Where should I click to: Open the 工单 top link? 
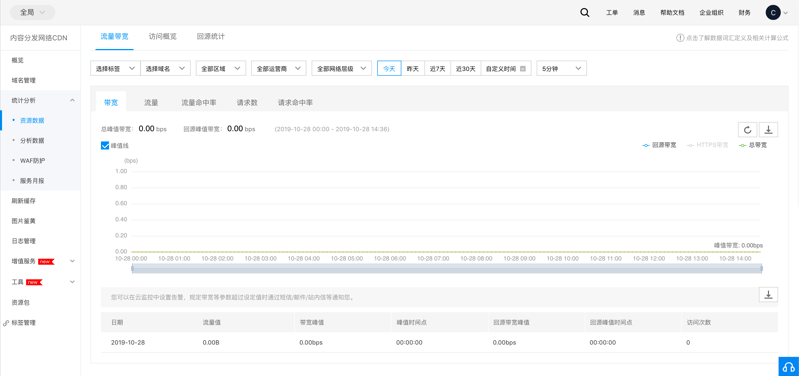point(612,13)
